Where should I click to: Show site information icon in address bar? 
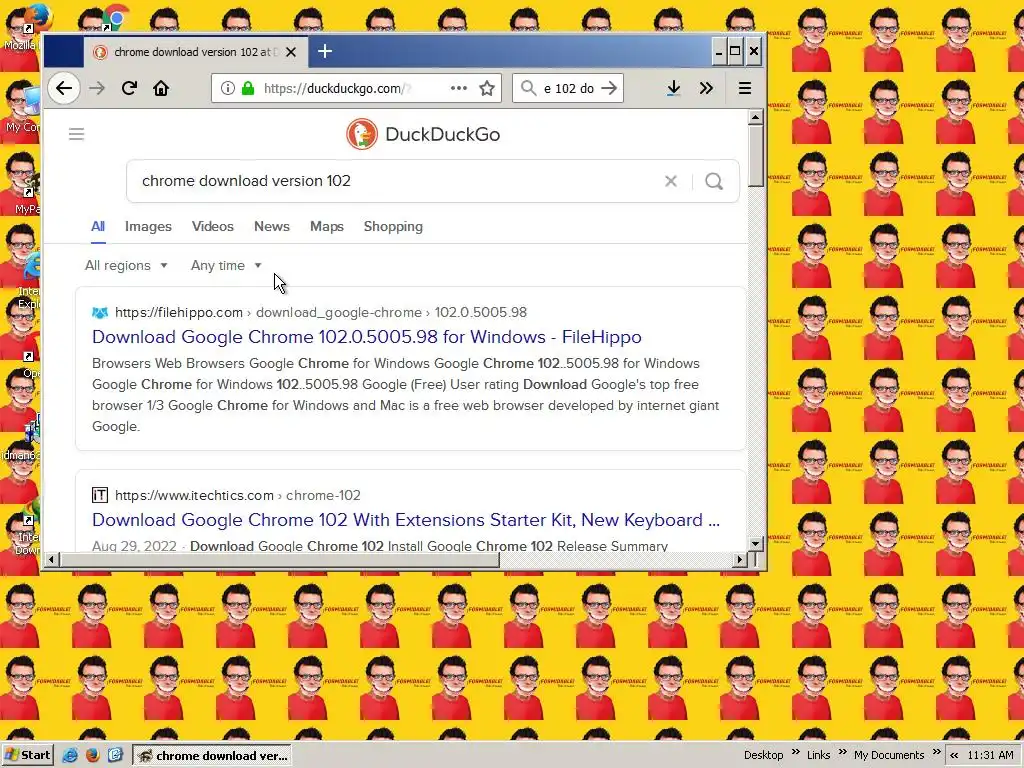(x=227, y=88)
